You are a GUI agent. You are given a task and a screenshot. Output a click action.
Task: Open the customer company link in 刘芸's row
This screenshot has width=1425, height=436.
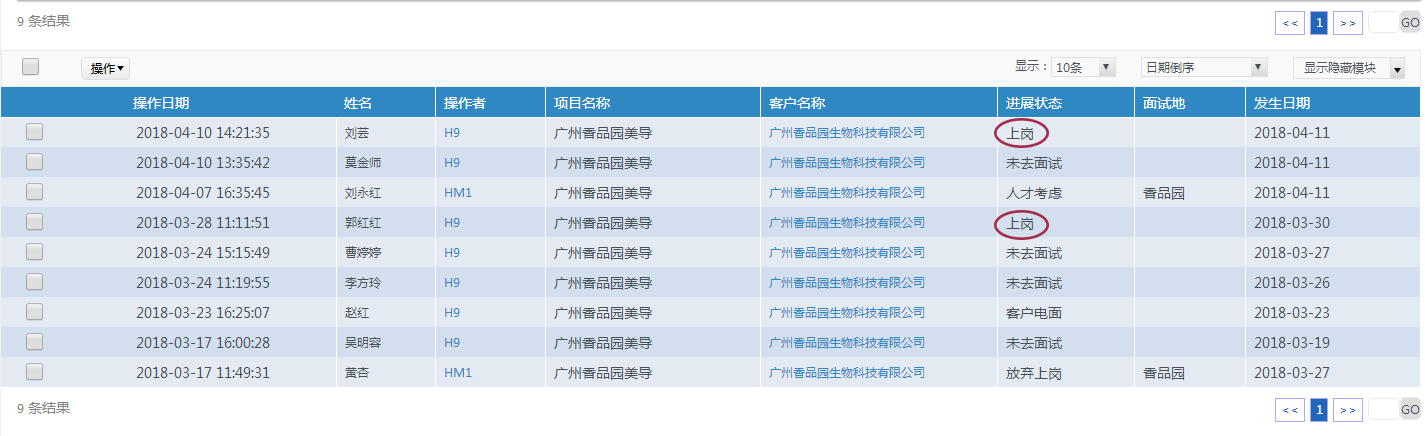click(847, 132)
